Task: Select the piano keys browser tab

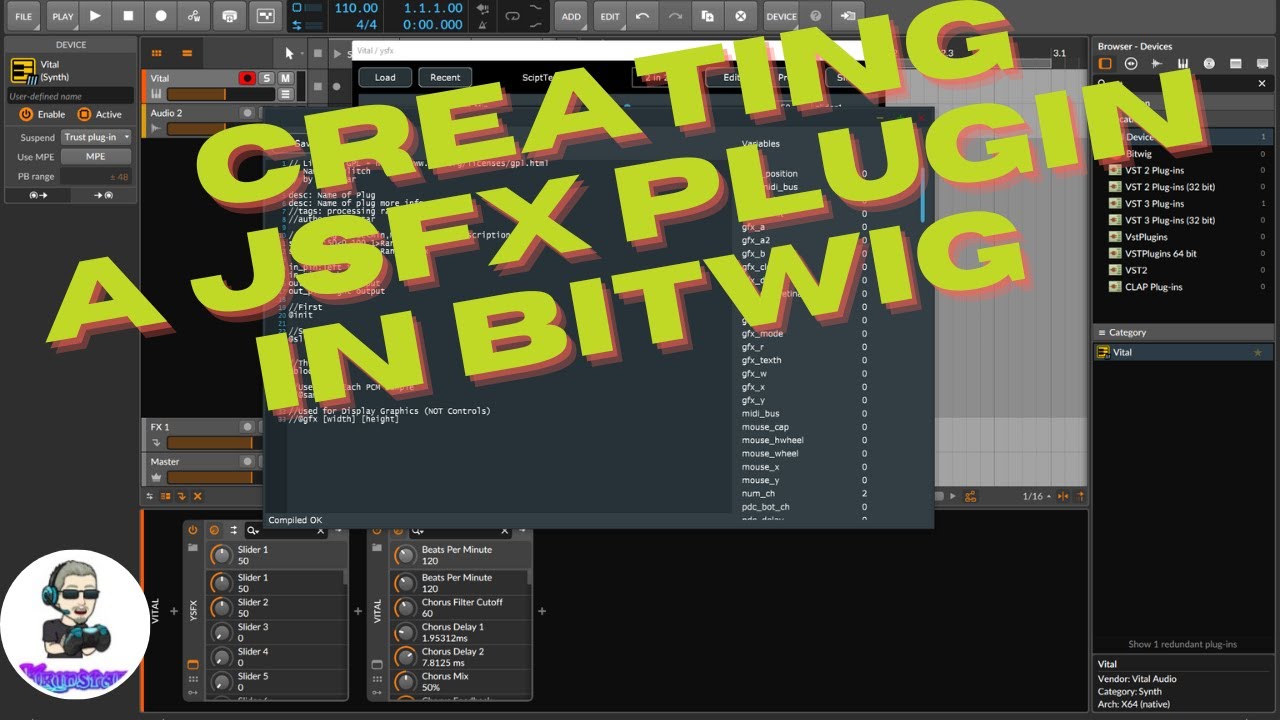Action: pos(1183,63)
